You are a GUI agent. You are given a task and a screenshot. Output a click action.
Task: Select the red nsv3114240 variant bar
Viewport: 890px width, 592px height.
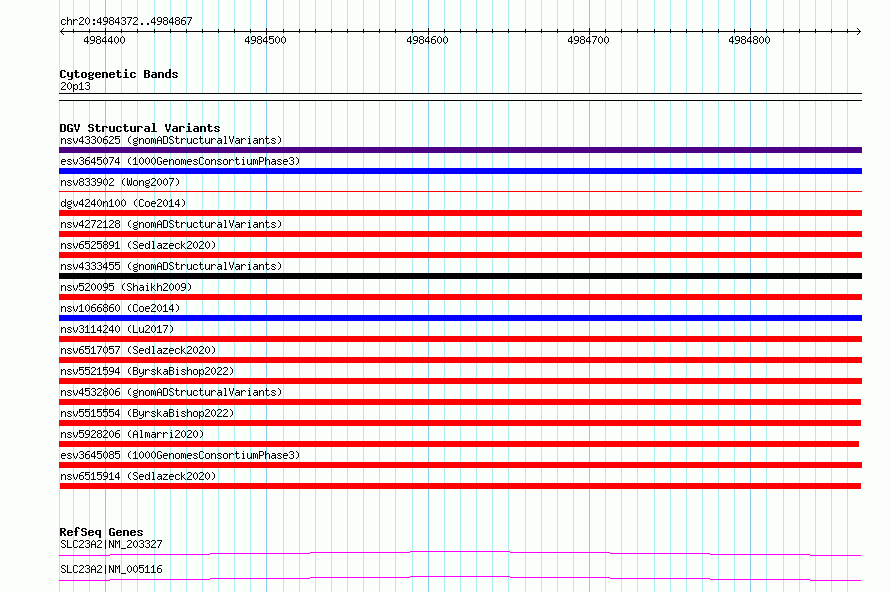click(x=460, y=339)
